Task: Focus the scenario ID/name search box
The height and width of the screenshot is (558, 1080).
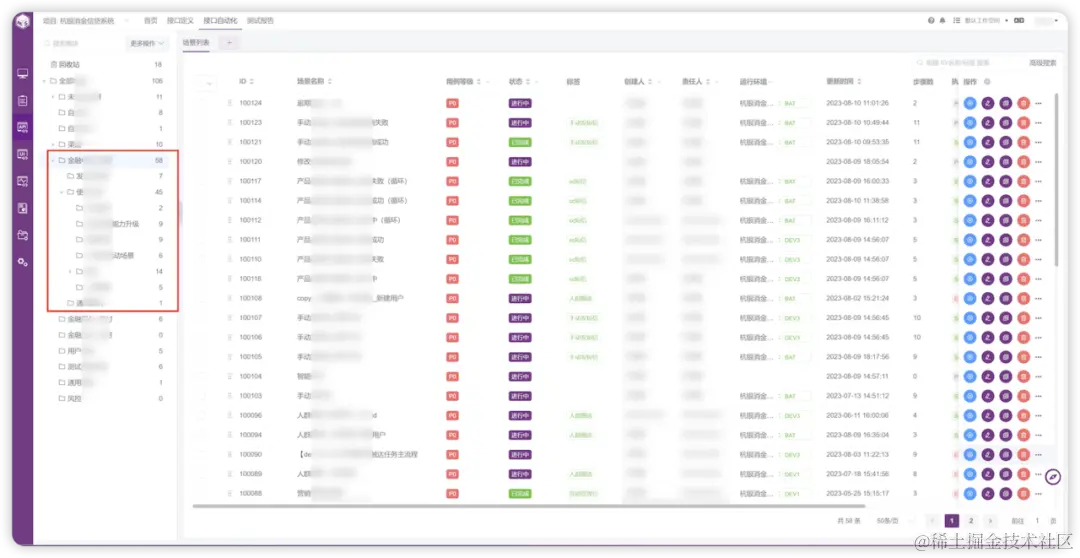Action: coord(967,63)
